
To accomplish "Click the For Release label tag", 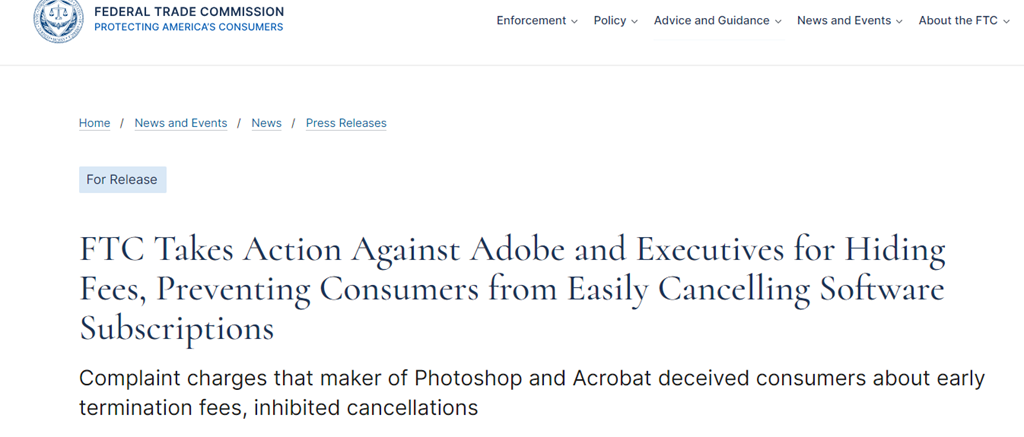I will pyautogui.click(x=122, y=180).
